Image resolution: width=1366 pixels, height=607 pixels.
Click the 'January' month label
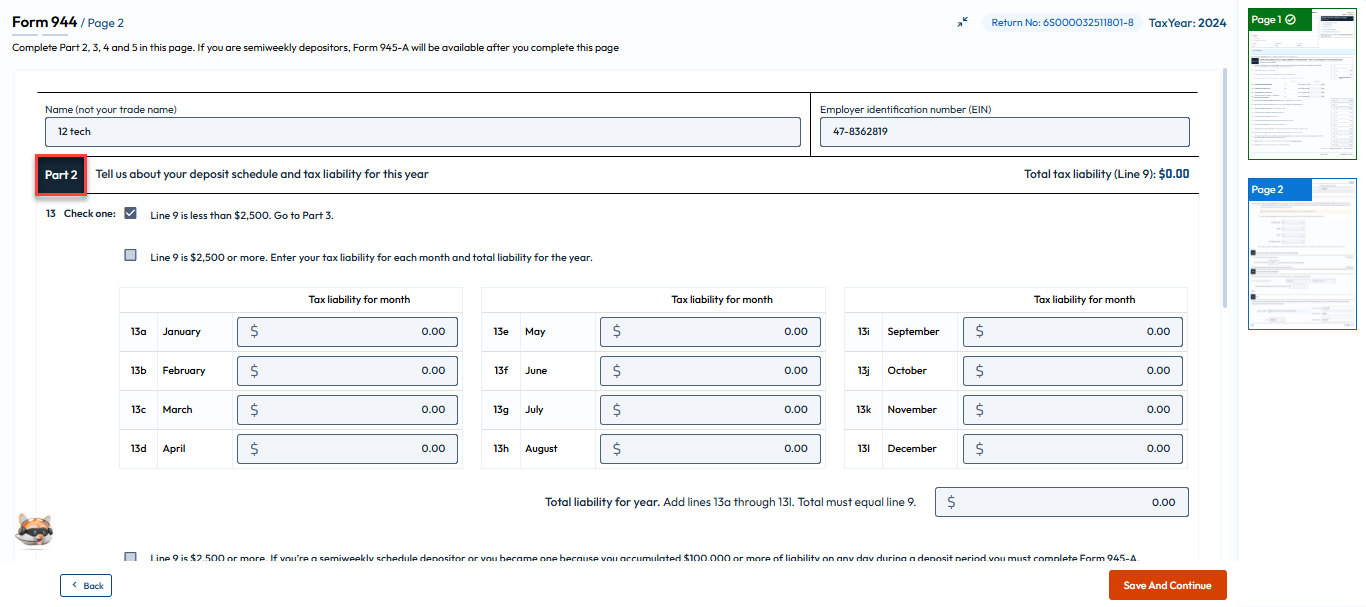point(182,332)
